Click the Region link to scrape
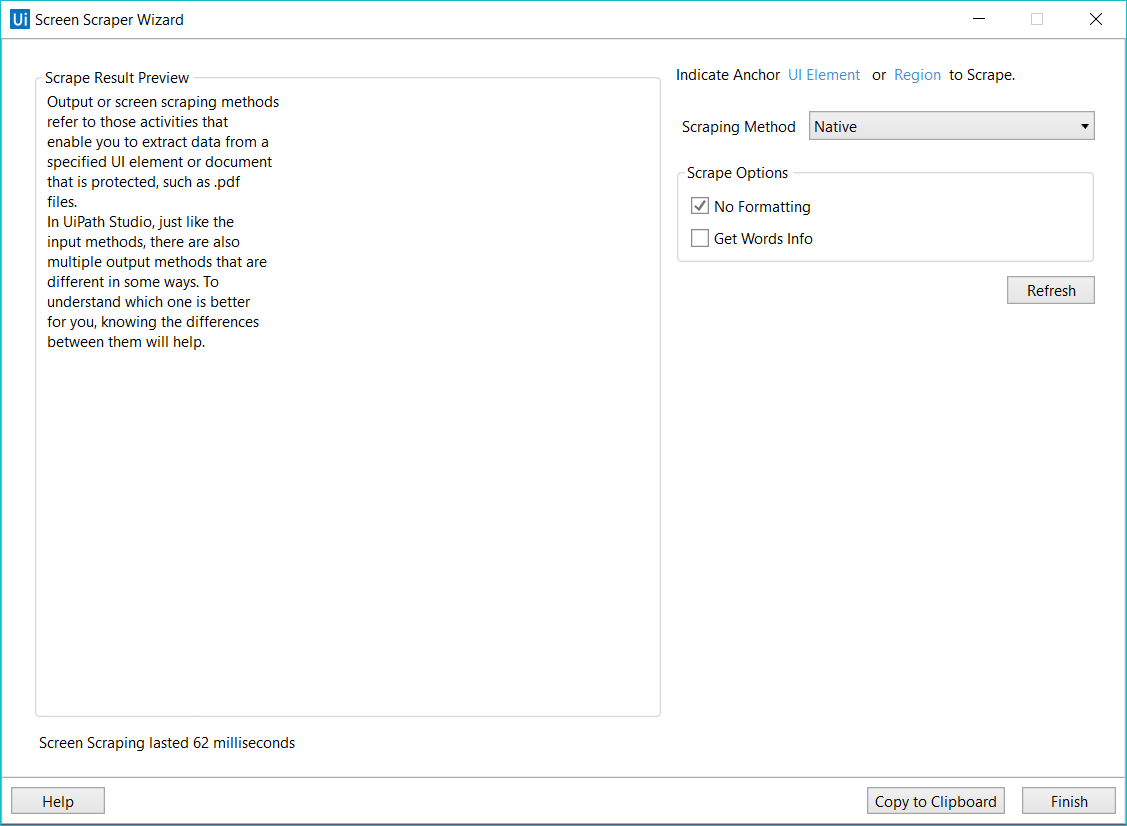The height and width of the screenshot is (826, 1127). click(x=917, y=75)
